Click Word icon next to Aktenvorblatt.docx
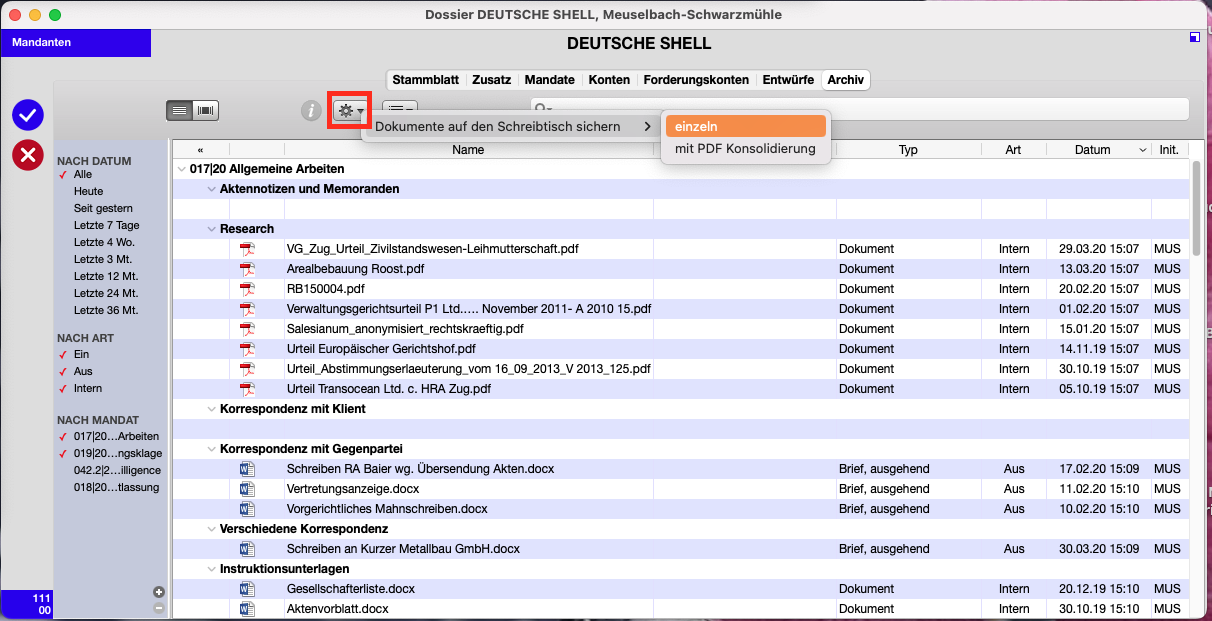The height and width of the screenshot is (621, 1212). point(247,609)
